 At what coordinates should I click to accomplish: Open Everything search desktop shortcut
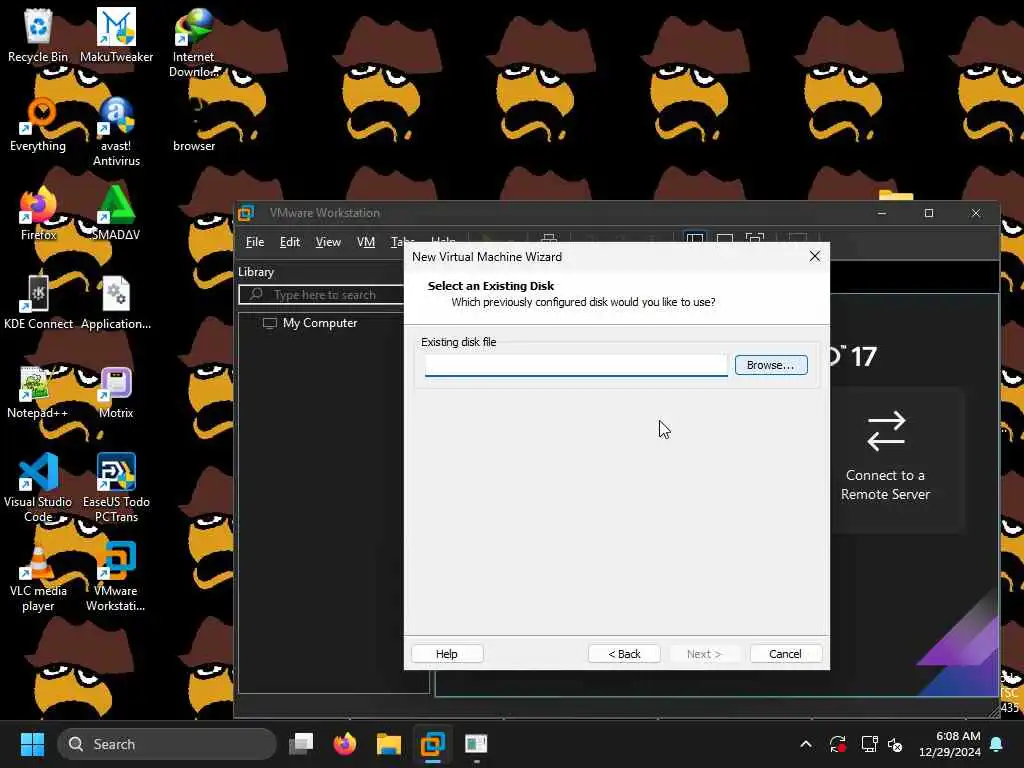[x=38, y=125]
